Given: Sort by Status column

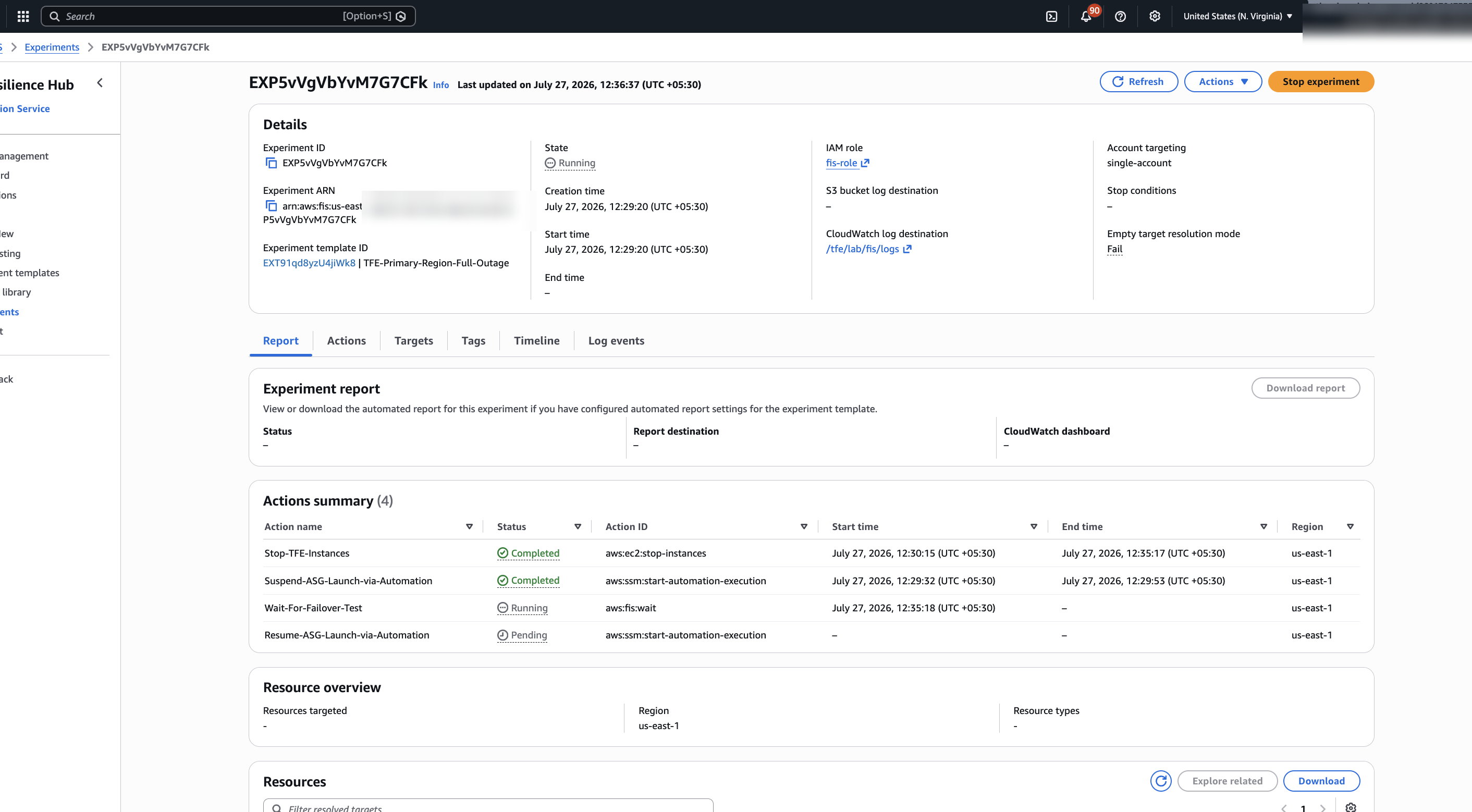Looking at the screenshot, I should pyautogui.click(x=578, y=526).
